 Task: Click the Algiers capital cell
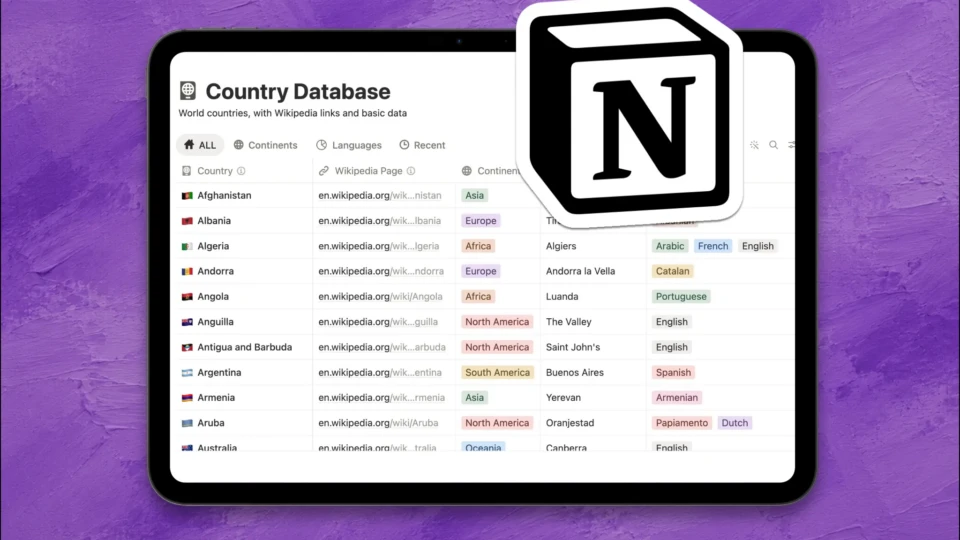(561, 246)
